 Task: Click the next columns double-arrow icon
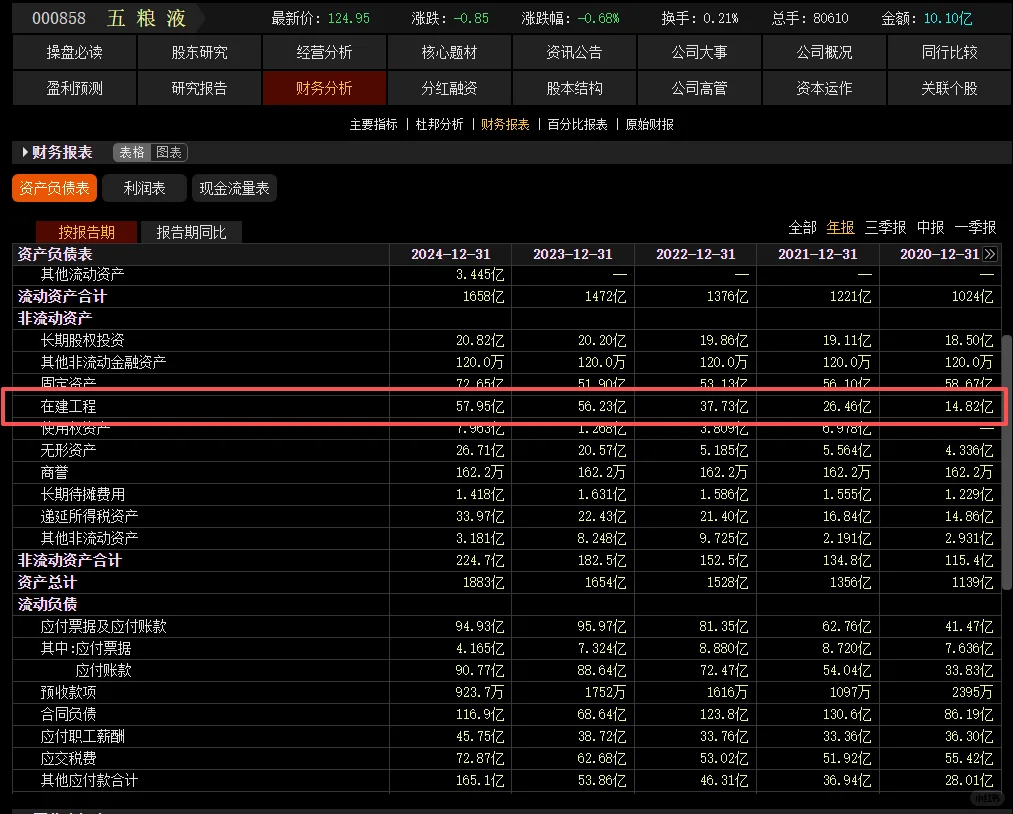click(989, 254)
